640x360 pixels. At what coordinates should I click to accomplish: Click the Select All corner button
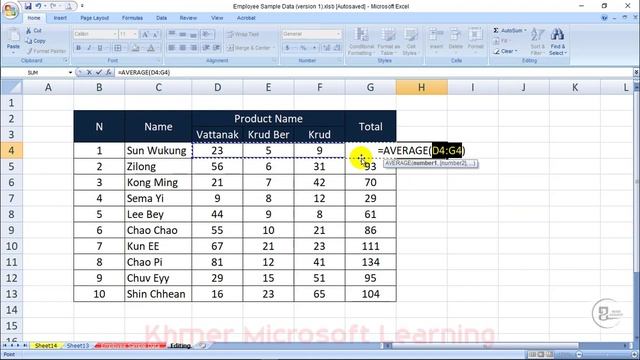(x=11, y=87)
